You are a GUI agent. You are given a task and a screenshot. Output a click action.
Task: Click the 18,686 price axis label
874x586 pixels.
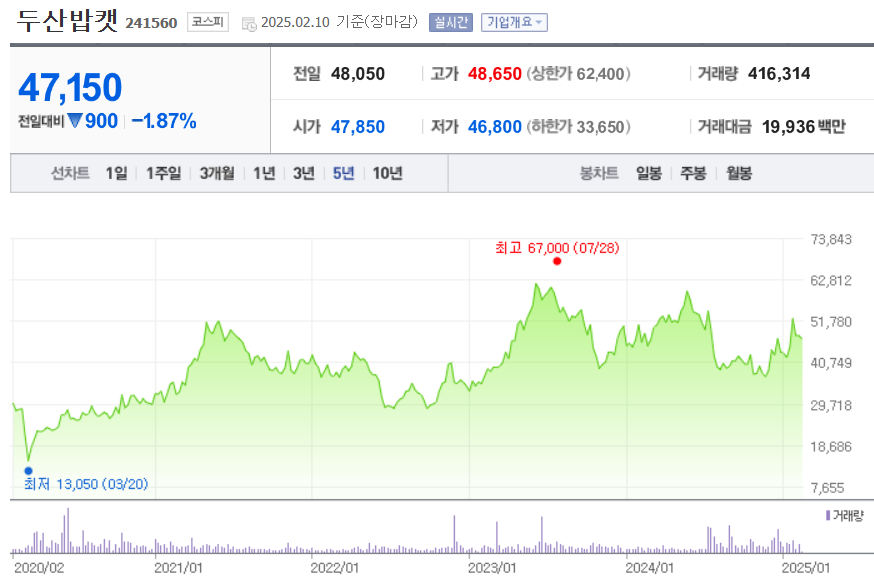(831, 447)
